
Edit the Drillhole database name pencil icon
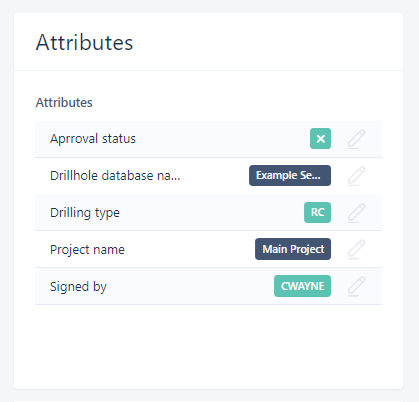click(x=357, y=176)
